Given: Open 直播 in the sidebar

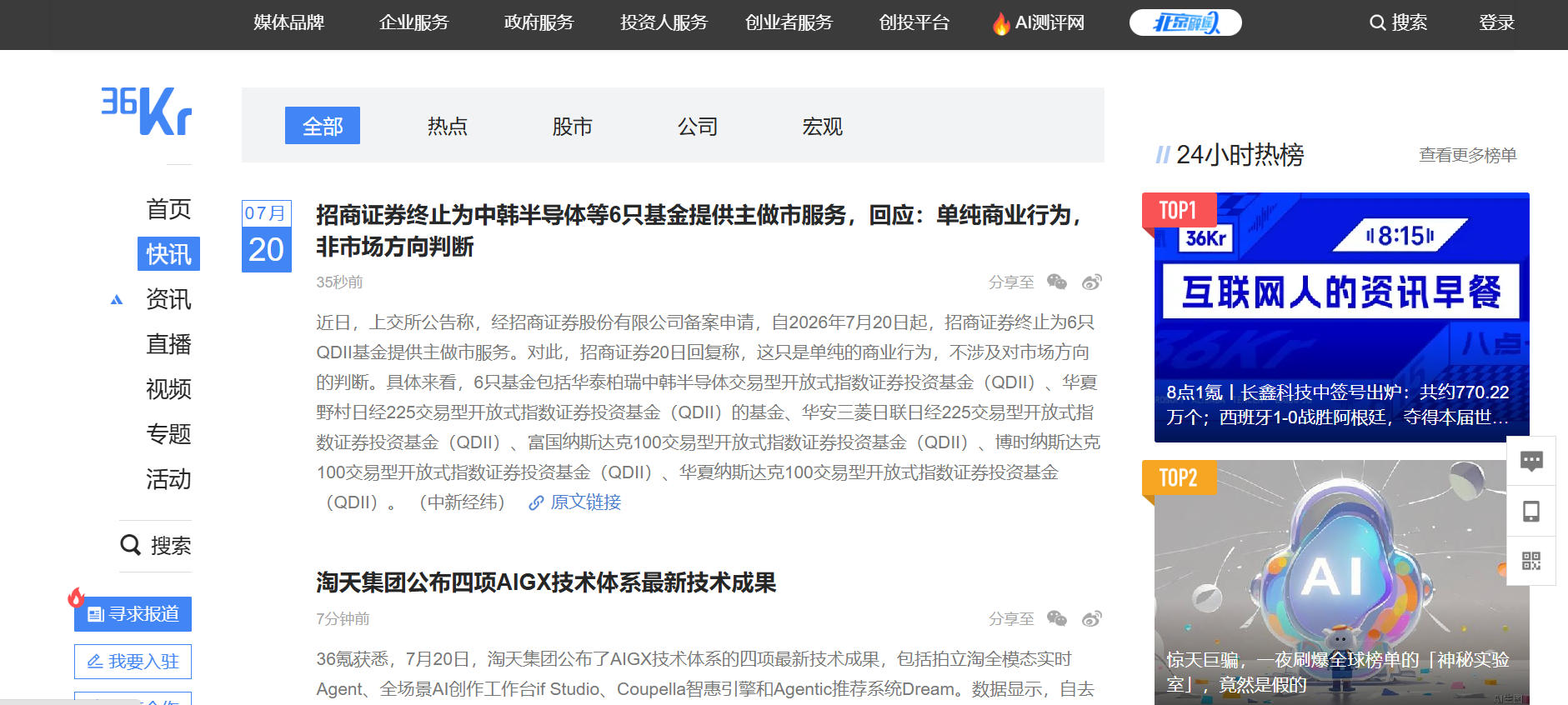Looking at the screenshot, I should 168,344.
